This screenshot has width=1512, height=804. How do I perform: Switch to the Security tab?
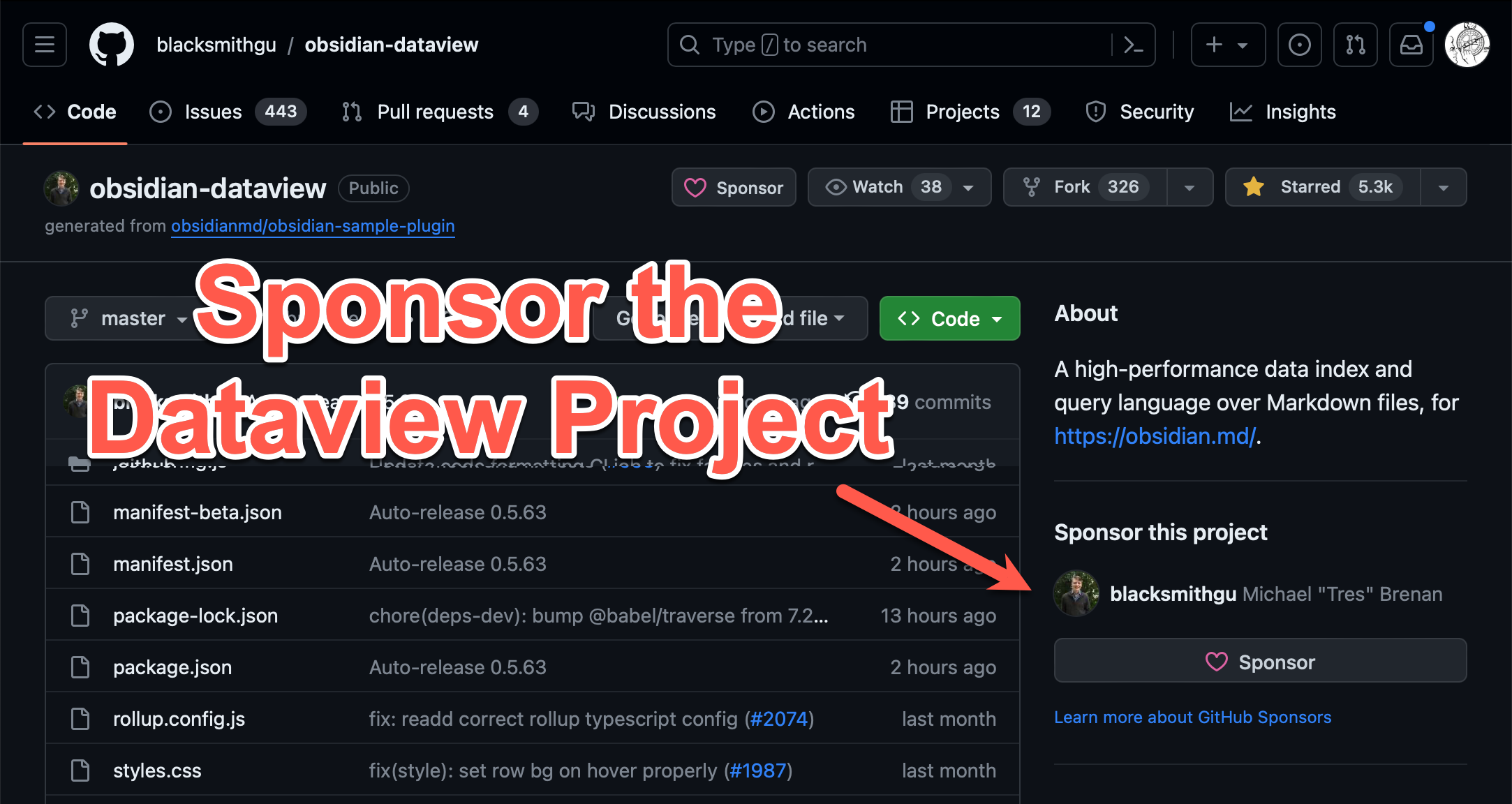coord(1140,112)
